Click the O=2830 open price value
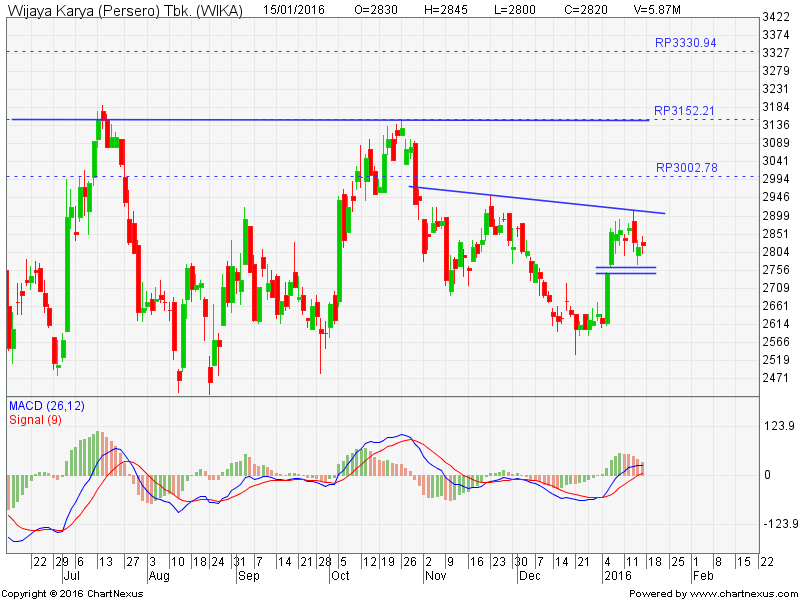Screen dimensions: 800x600 [375, 8]
